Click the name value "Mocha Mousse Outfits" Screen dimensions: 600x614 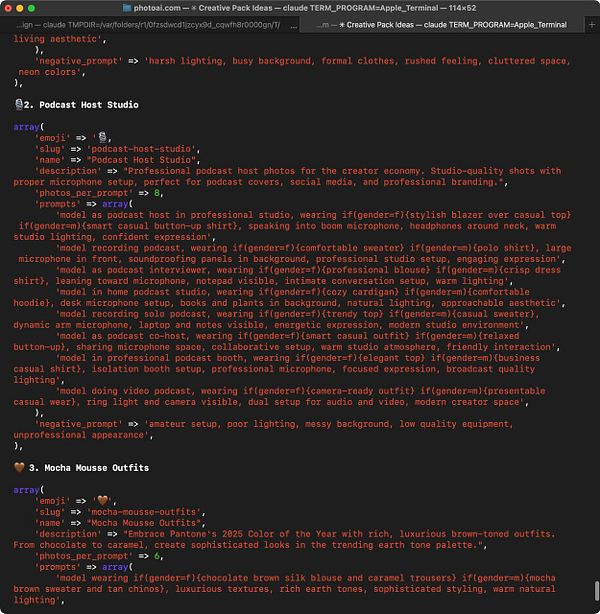(144, 523)
